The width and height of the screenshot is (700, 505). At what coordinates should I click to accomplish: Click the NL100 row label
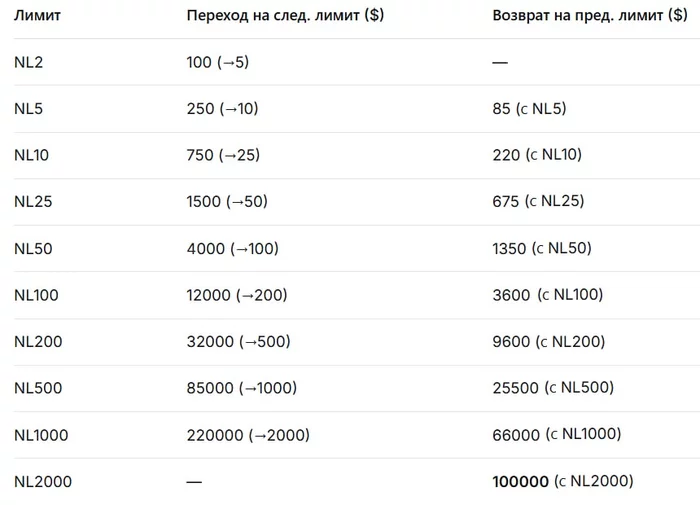(36, 295)
